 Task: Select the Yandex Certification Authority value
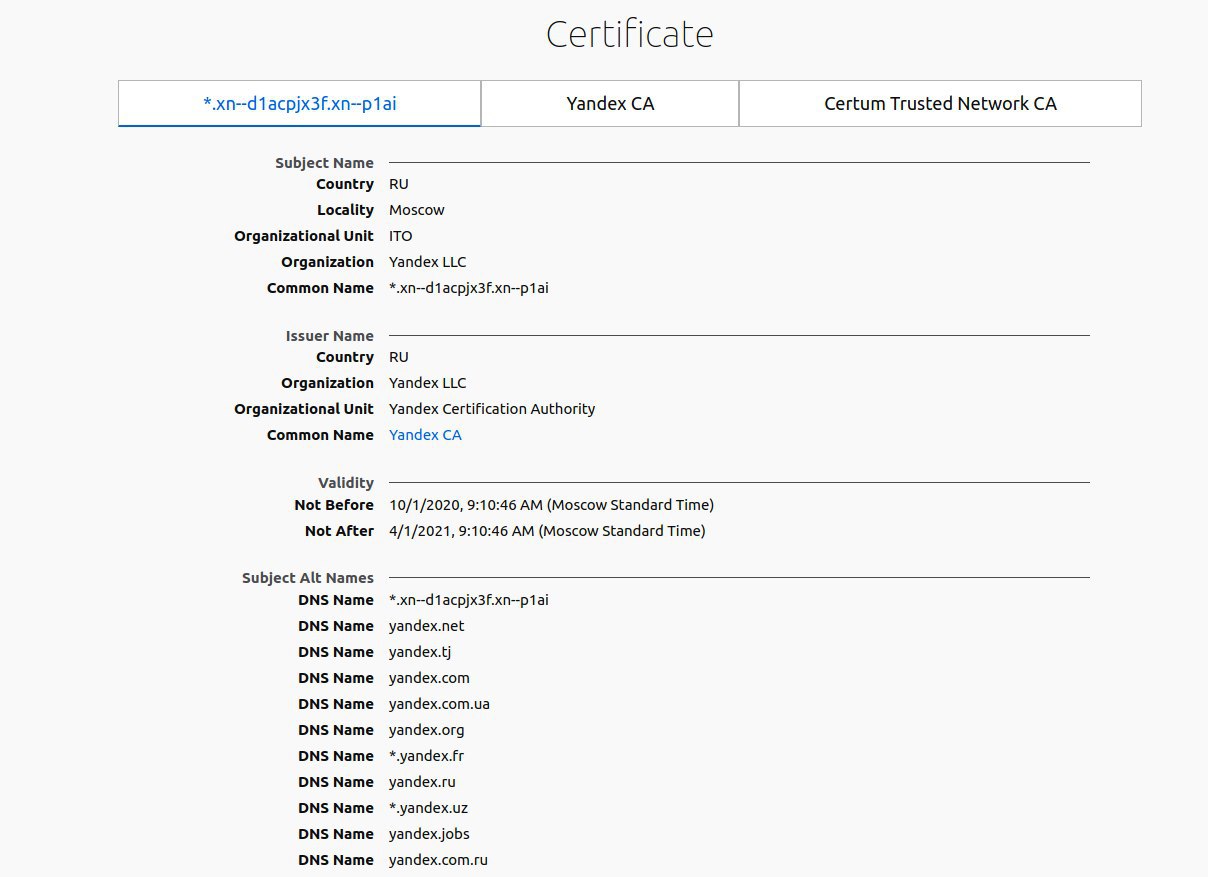[492, 409]
